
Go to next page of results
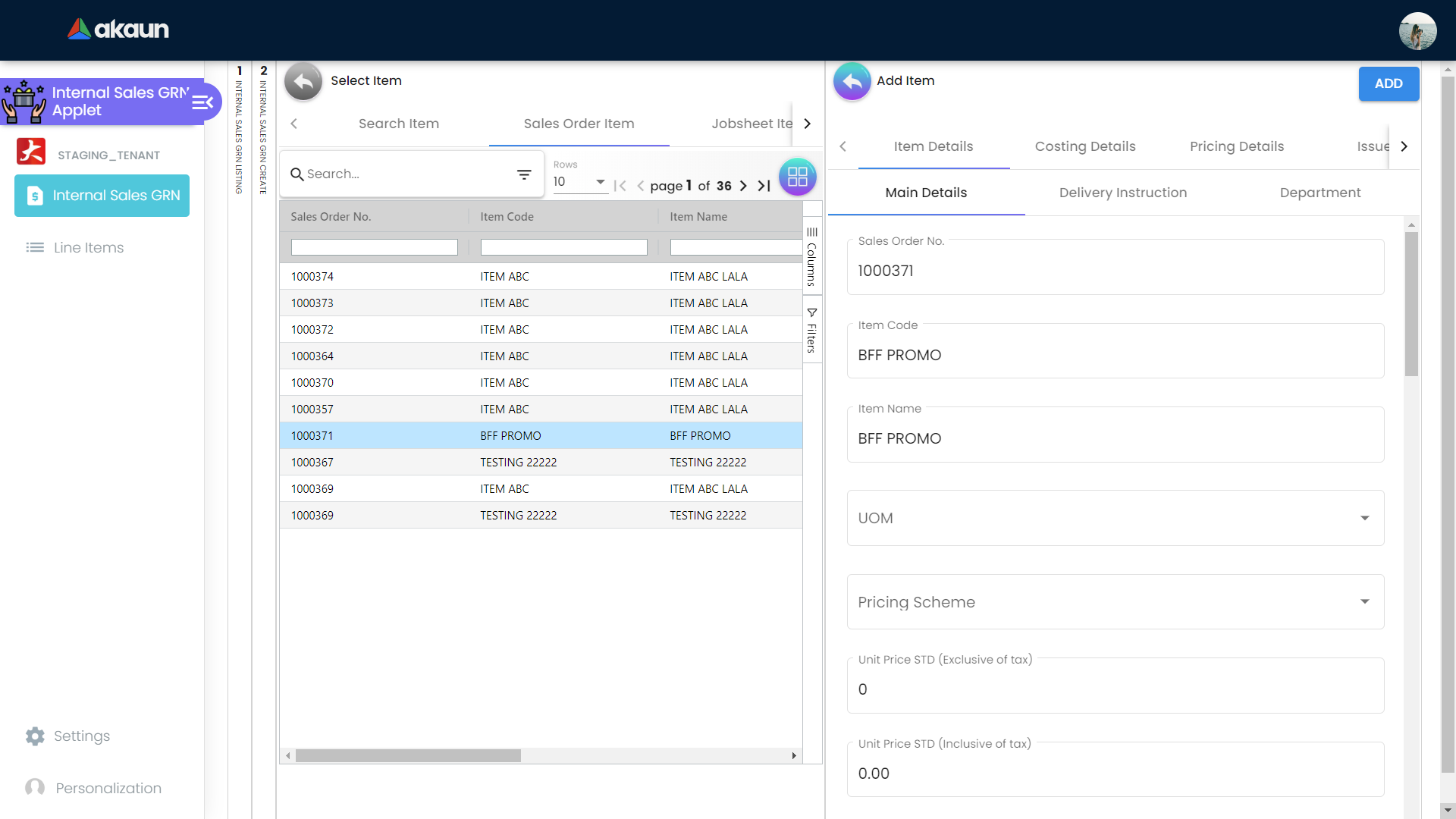point(743,186)
